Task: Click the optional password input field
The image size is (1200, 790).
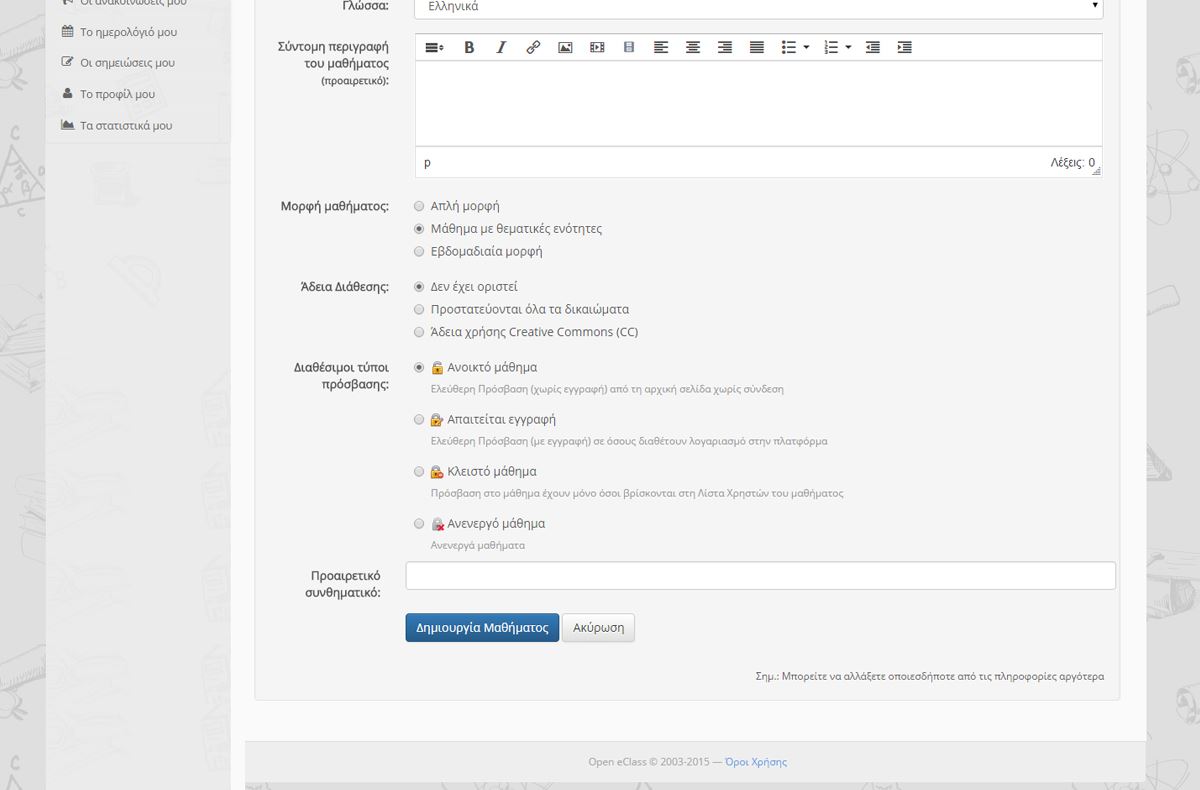Action: coord(760,576)
